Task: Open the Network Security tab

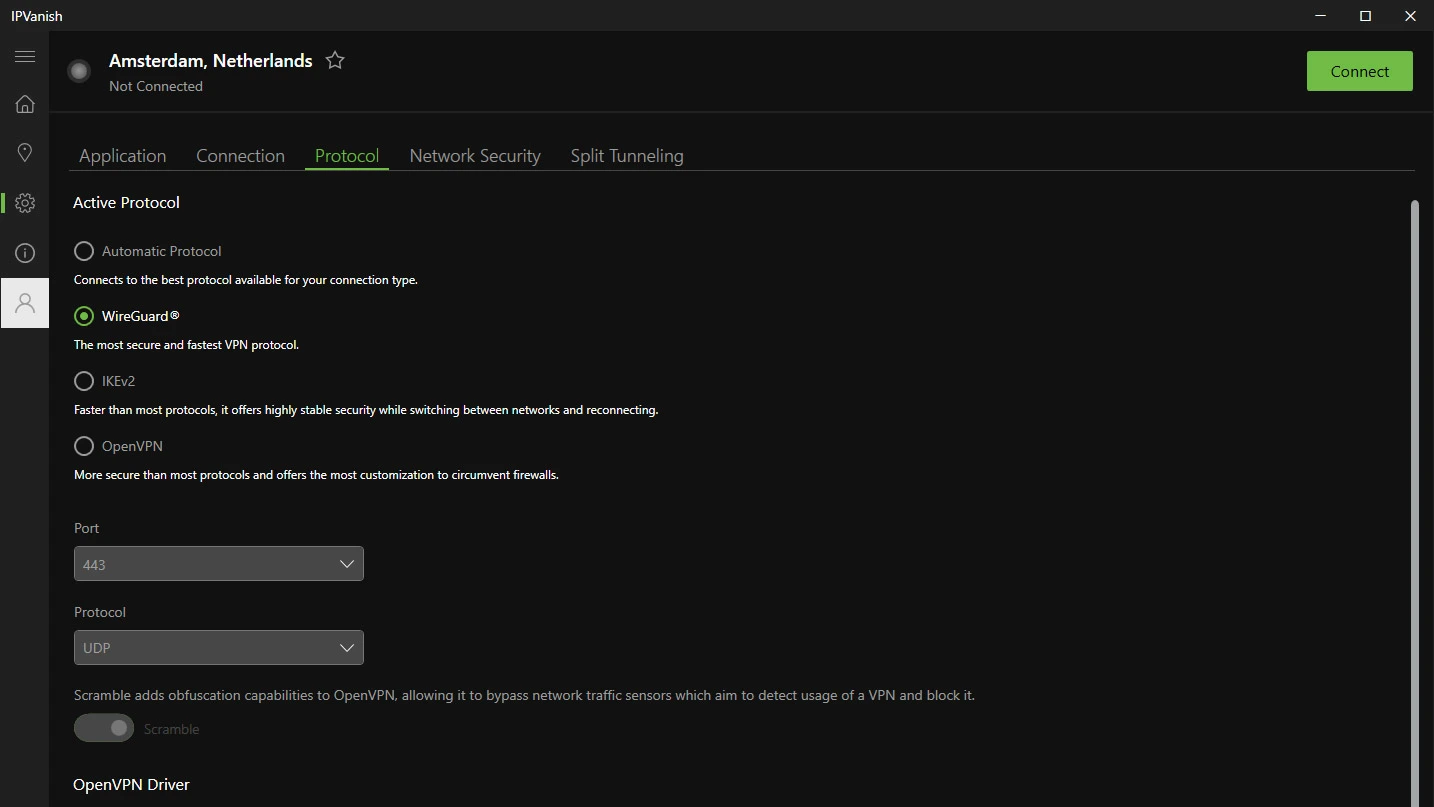Action: click(x=475, y=156)
